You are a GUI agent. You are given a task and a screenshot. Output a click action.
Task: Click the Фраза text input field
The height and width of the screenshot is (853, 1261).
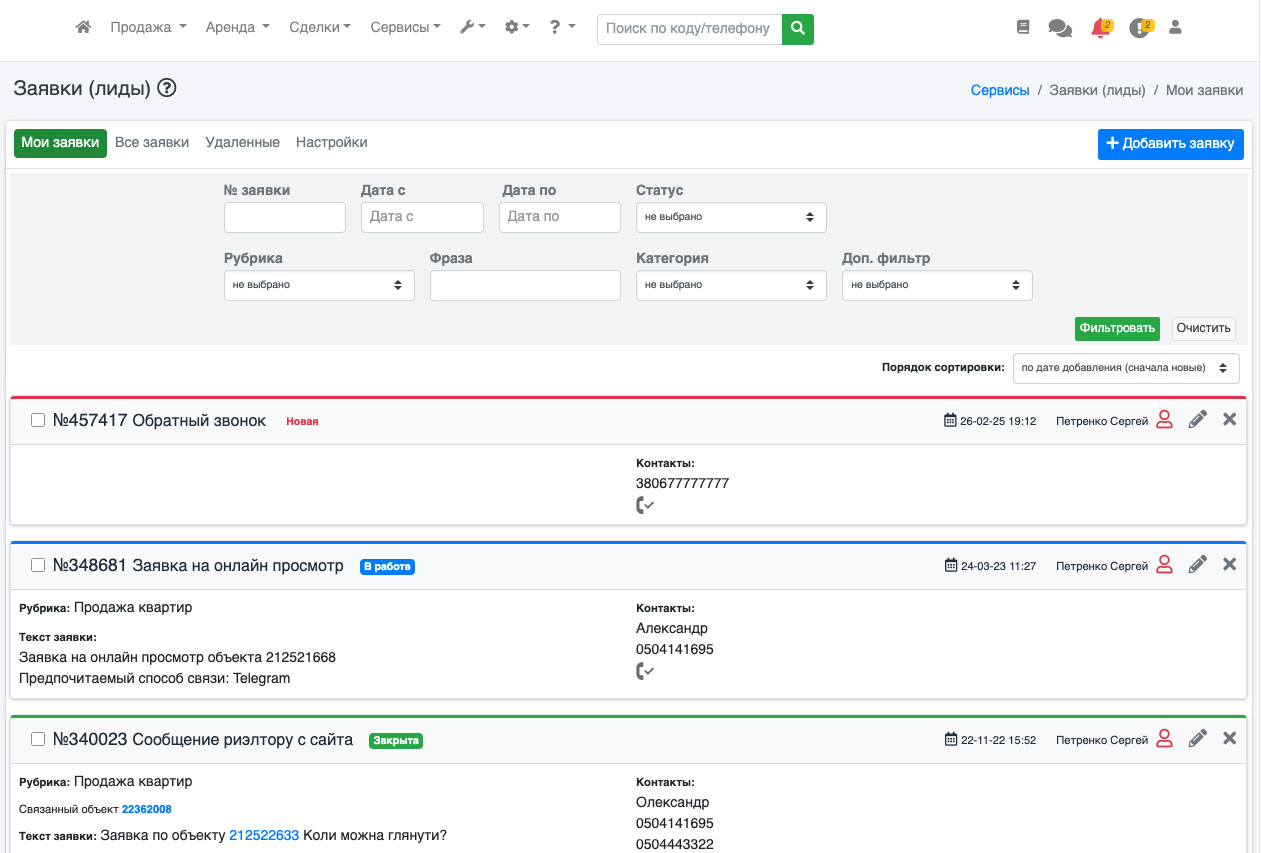(x=525, y=285)
